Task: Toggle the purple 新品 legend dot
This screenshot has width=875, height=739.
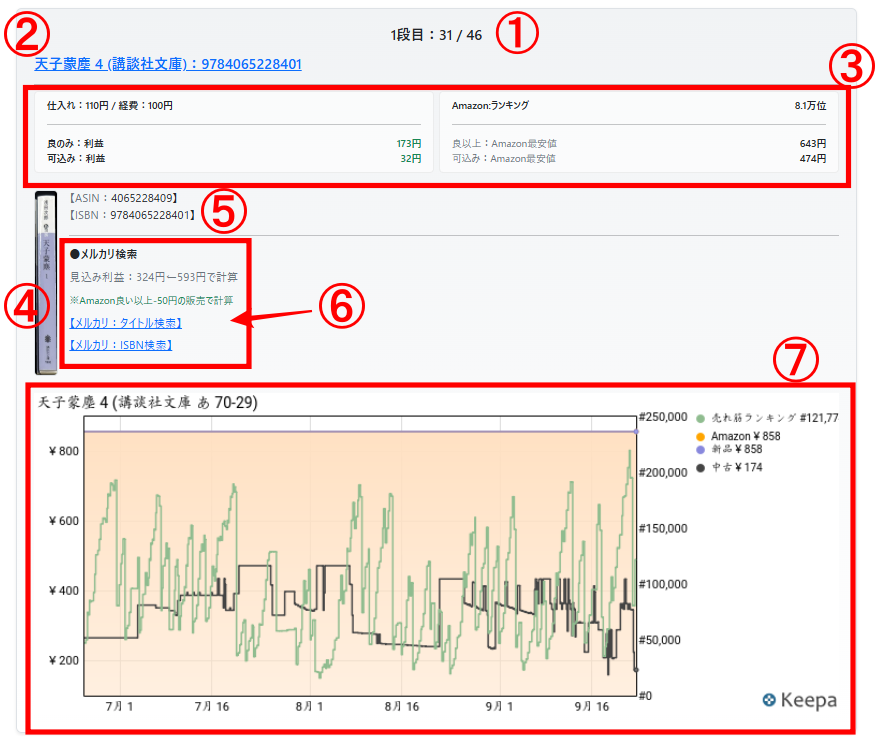Action: pos(700,450)
